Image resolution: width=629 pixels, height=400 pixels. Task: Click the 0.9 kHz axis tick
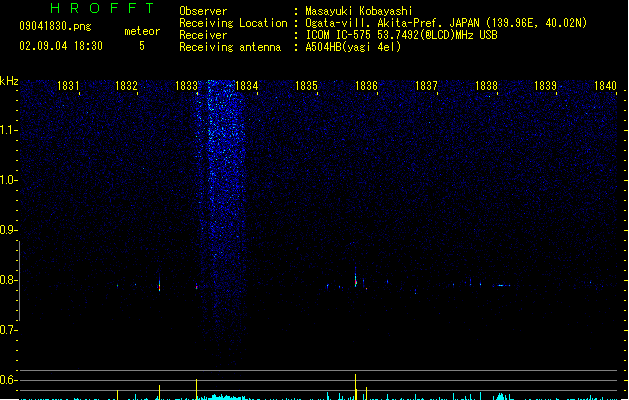[9, 230]
